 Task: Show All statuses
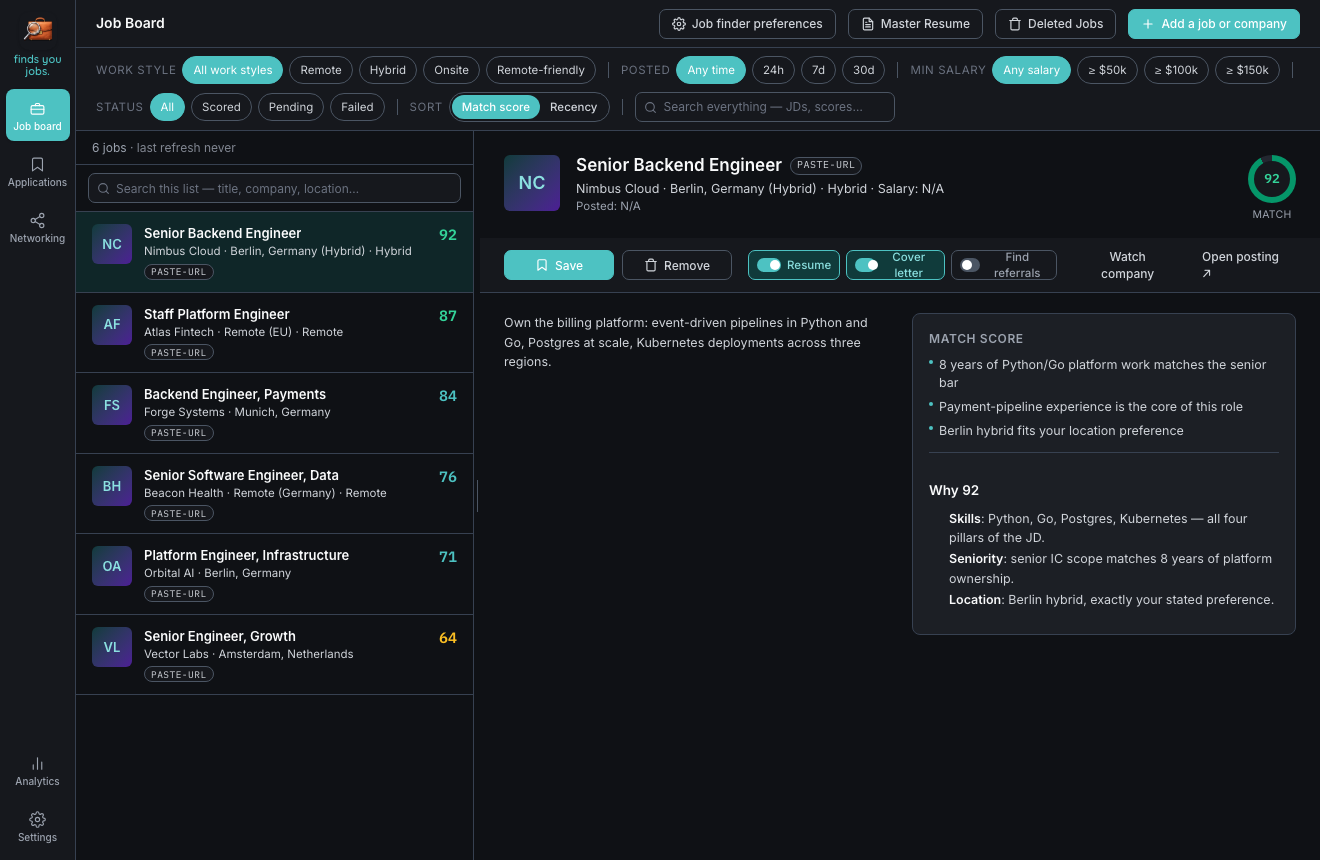[x=167, y=107]
